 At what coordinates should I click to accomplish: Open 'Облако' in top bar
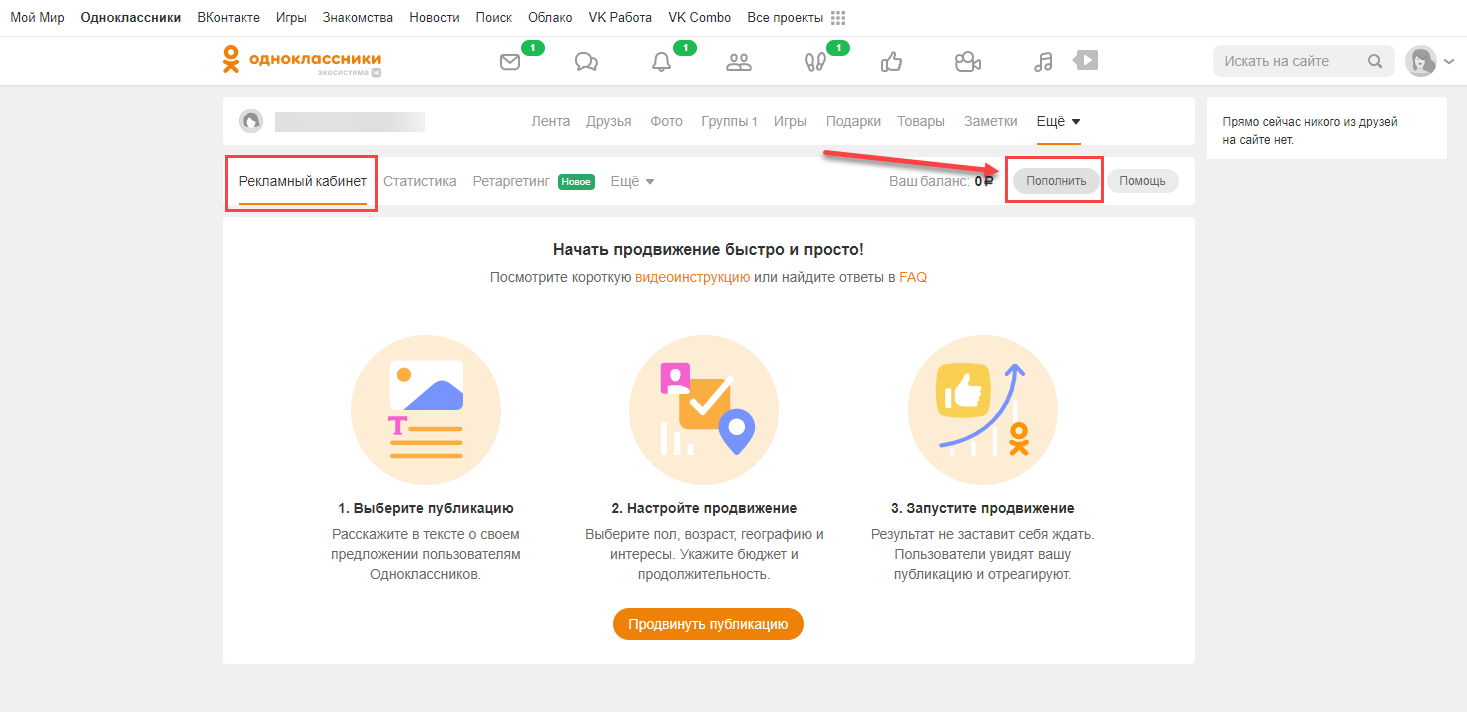click(550, 18)
